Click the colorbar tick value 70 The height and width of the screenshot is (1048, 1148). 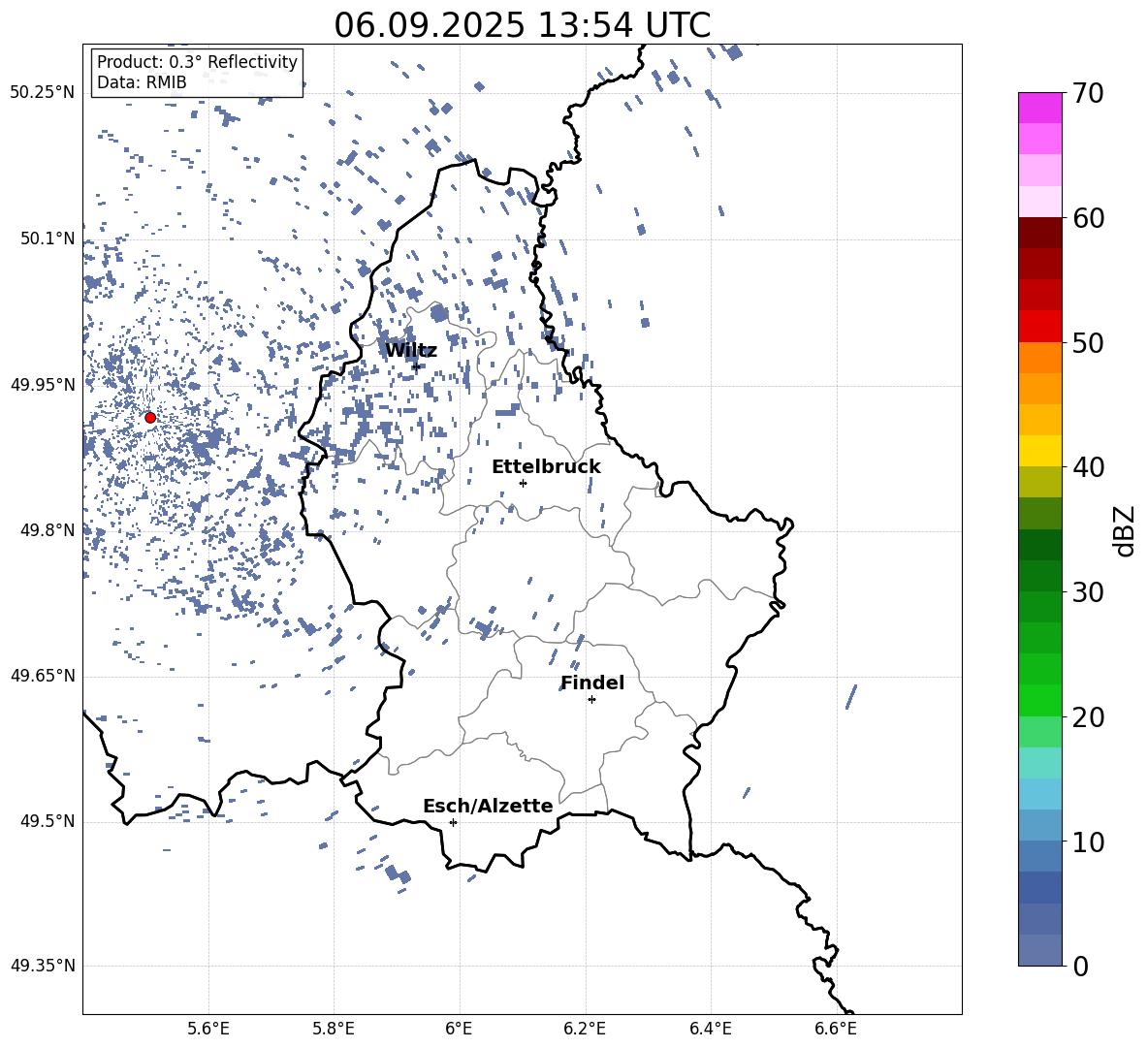click(x=1087, y=94)
